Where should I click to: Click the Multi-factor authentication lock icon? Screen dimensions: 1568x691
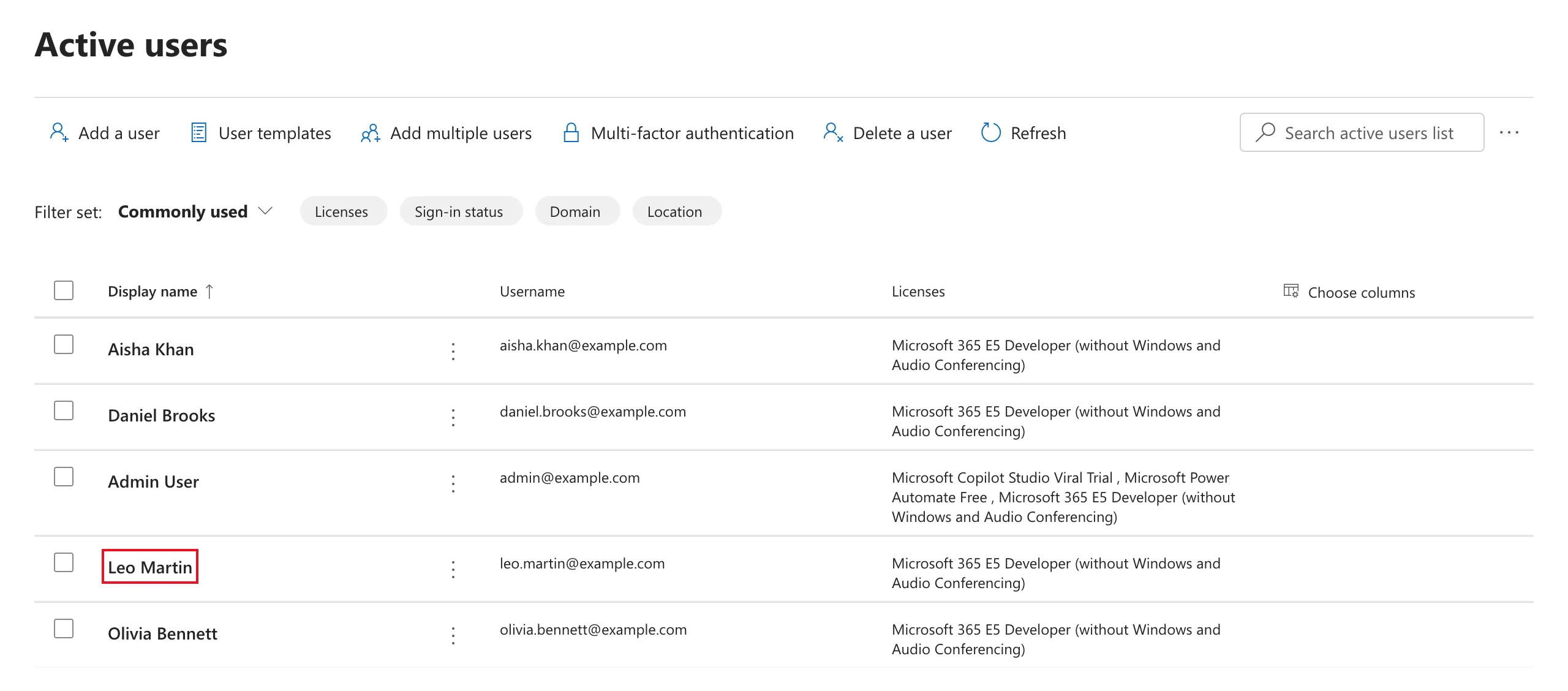click(571, 132)
